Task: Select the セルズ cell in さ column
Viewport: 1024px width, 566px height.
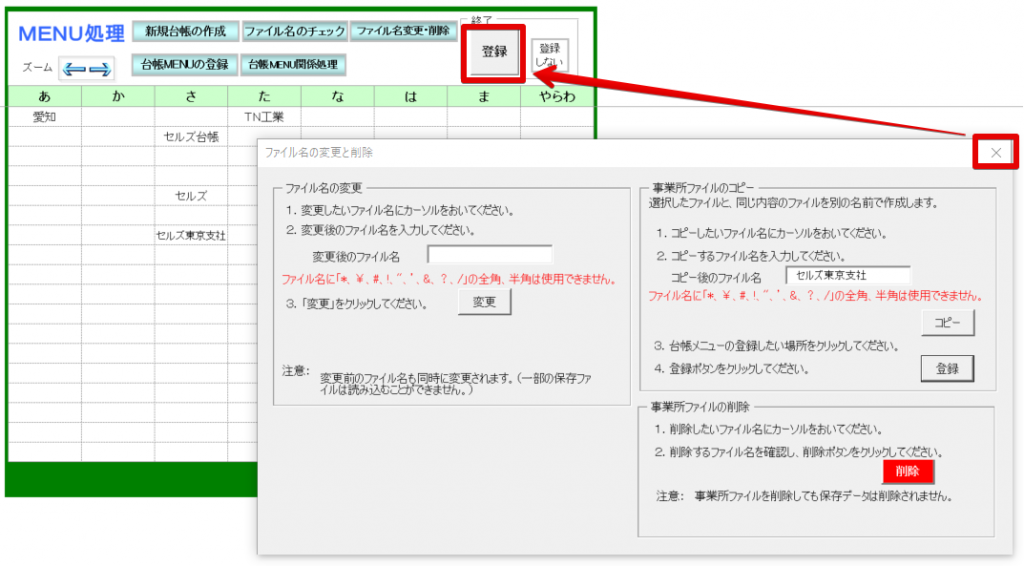Action: point(191,196)
